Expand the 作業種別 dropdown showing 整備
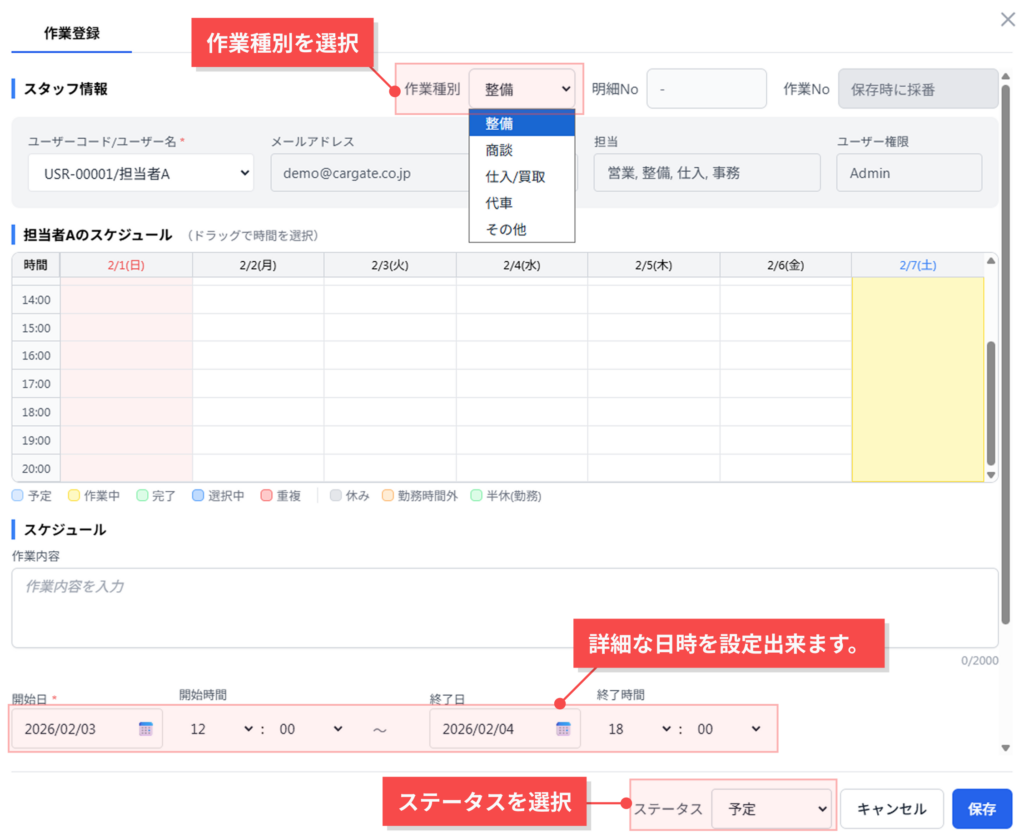The height and width of the screenshot is (838, 1024). tap(522, 89)
